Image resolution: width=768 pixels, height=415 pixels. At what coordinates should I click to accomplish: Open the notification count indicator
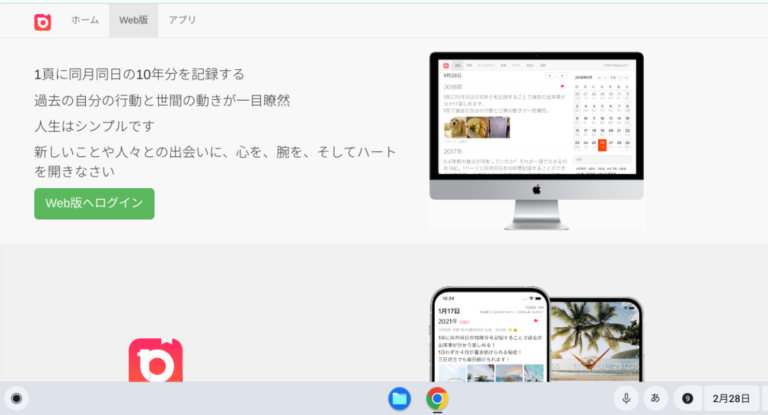point(688,398)
